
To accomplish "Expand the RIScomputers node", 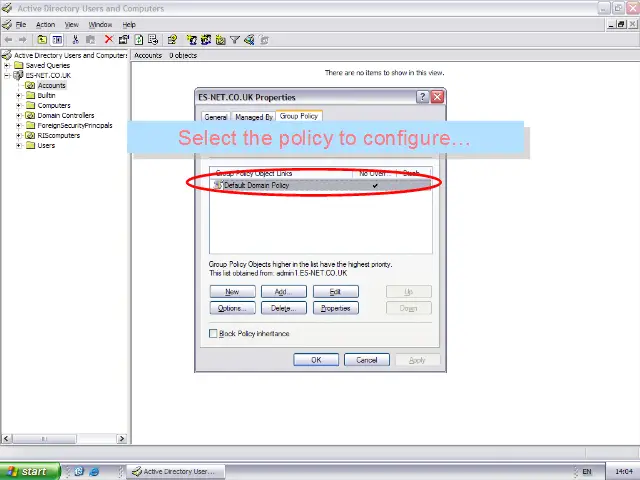I will pyautogui.click(x=19, y=136).
